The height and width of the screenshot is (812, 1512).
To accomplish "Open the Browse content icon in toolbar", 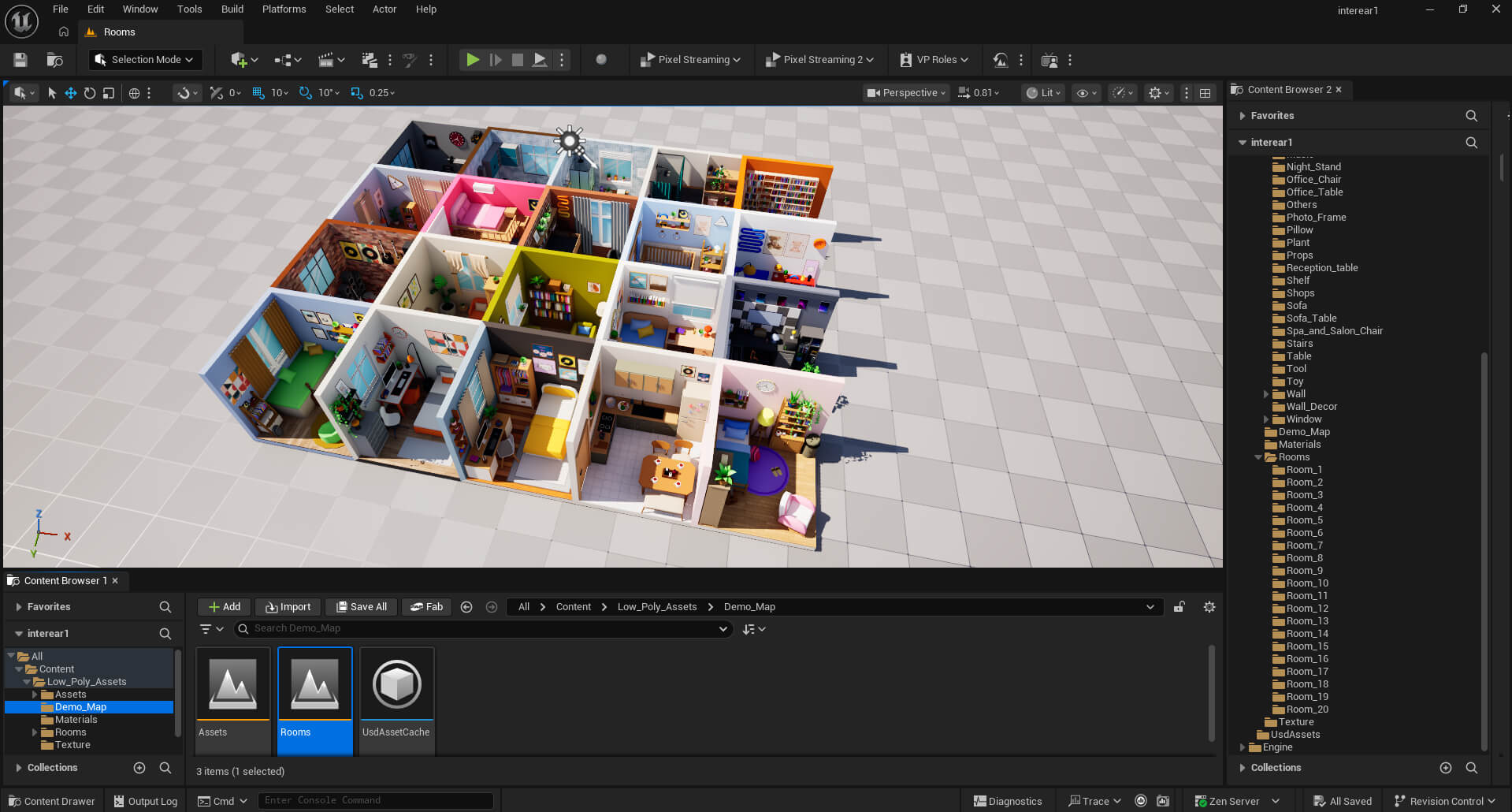I will pos(55,60).
